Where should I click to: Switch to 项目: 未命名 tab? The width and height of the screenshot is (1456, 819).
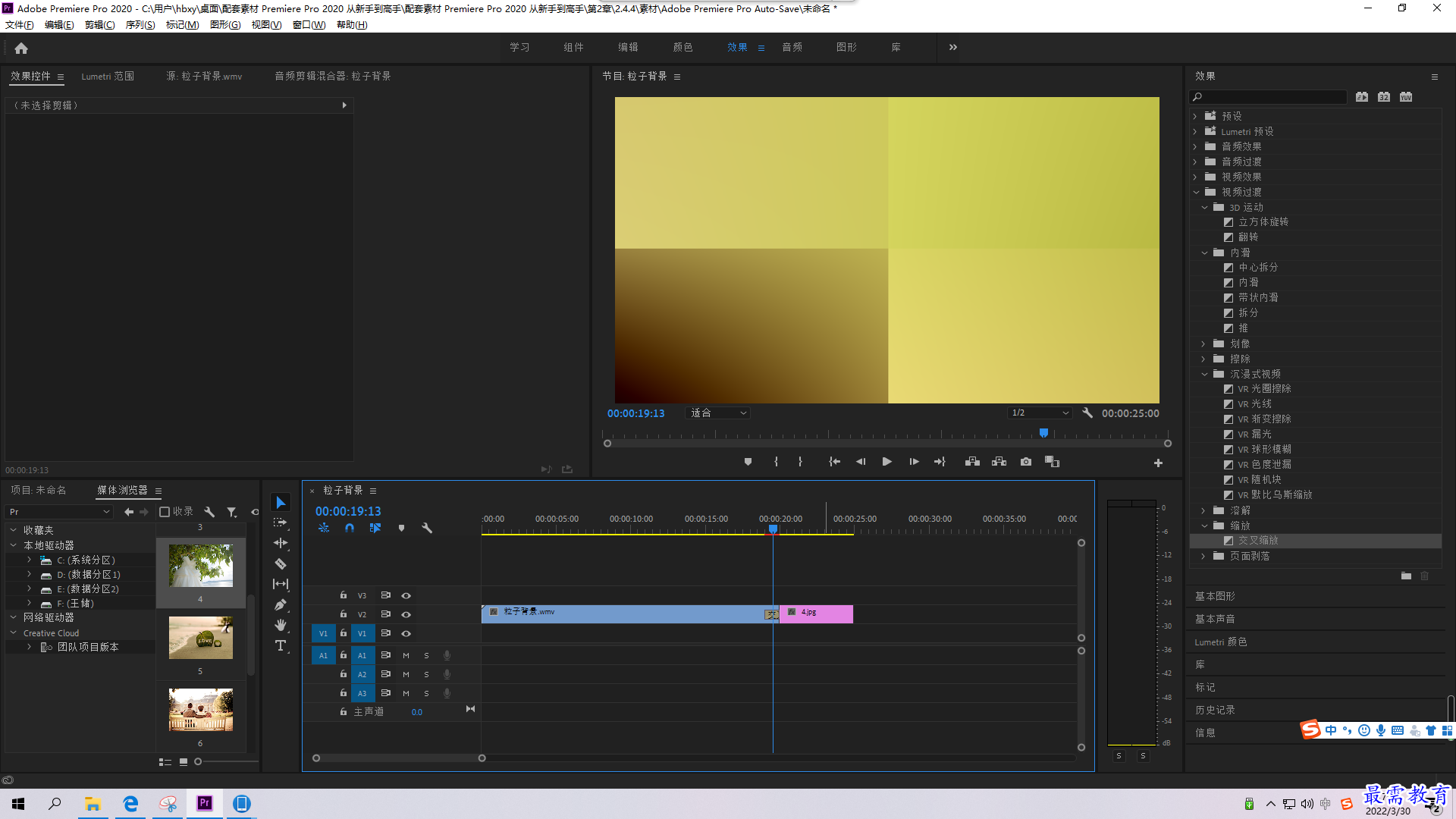(x=39, y=491)
